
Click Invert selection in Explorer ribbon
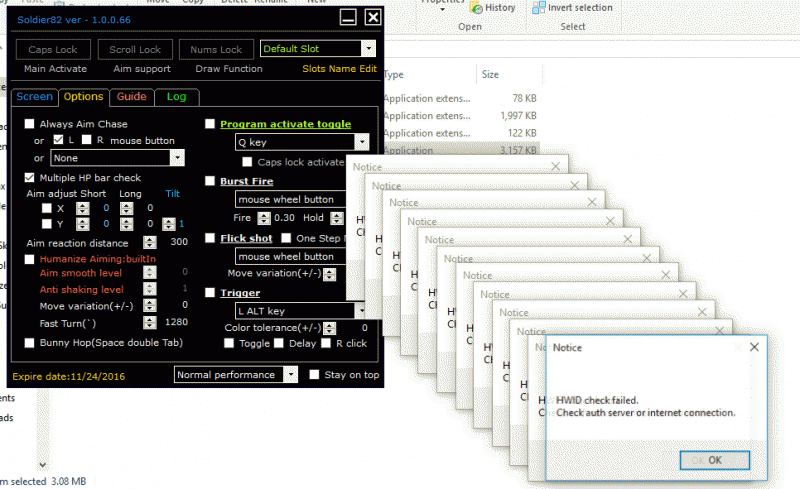tap(572, 8)
